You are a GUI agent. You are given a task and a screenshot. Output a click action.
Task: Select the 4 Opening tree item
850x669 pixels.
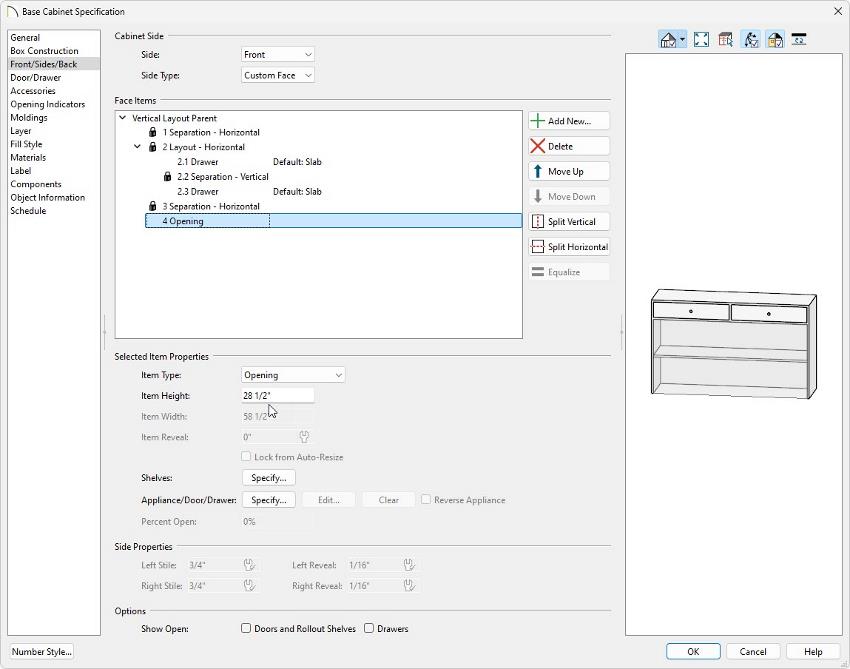pyautogui.click(x=333, y=221)
